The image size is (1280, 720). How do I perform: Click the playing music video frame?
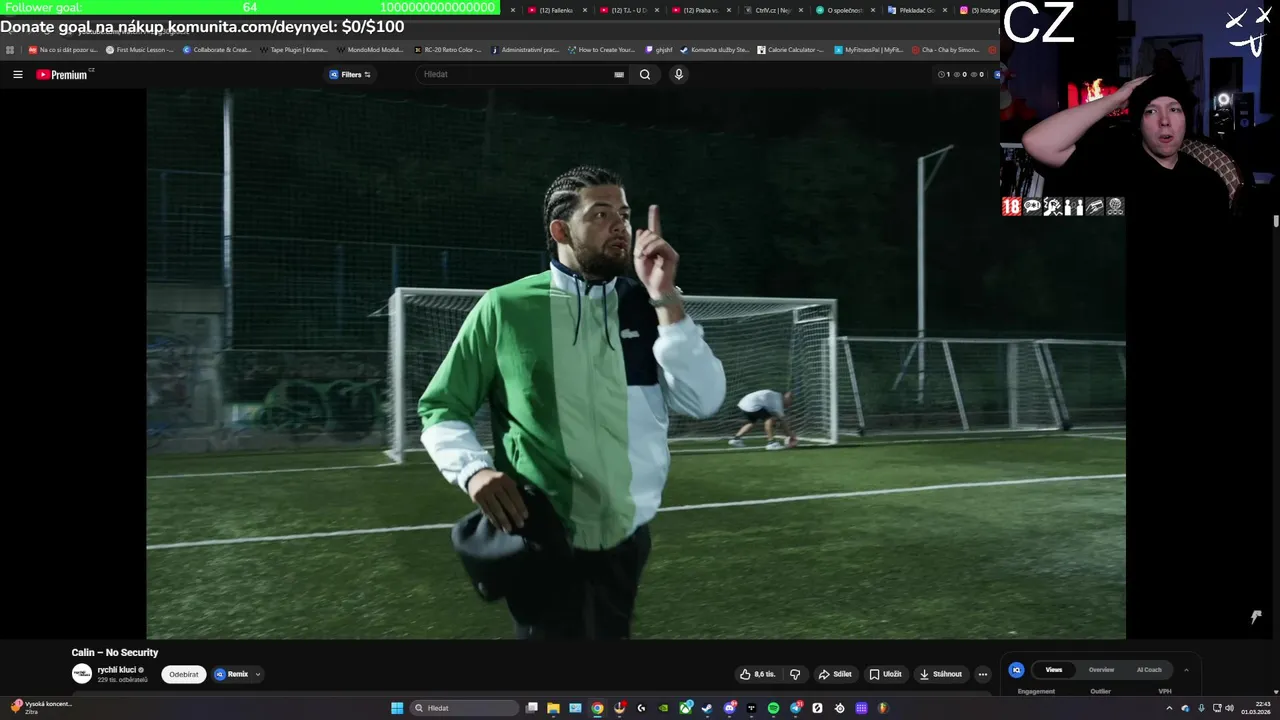[x=636, y=363]
